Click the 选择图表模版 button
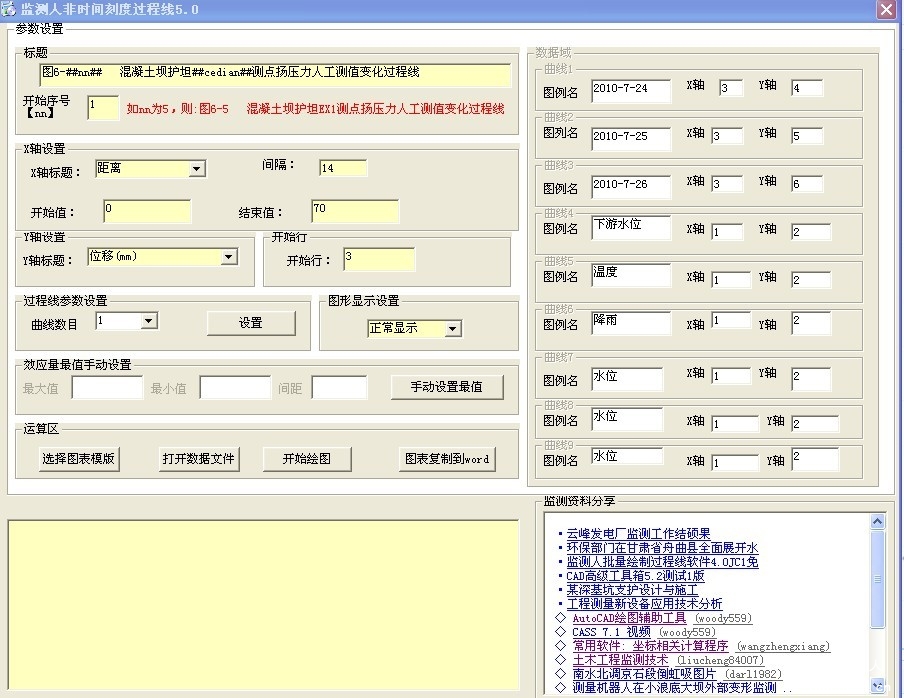The image size is (904, 698). [x=79, y=459]
